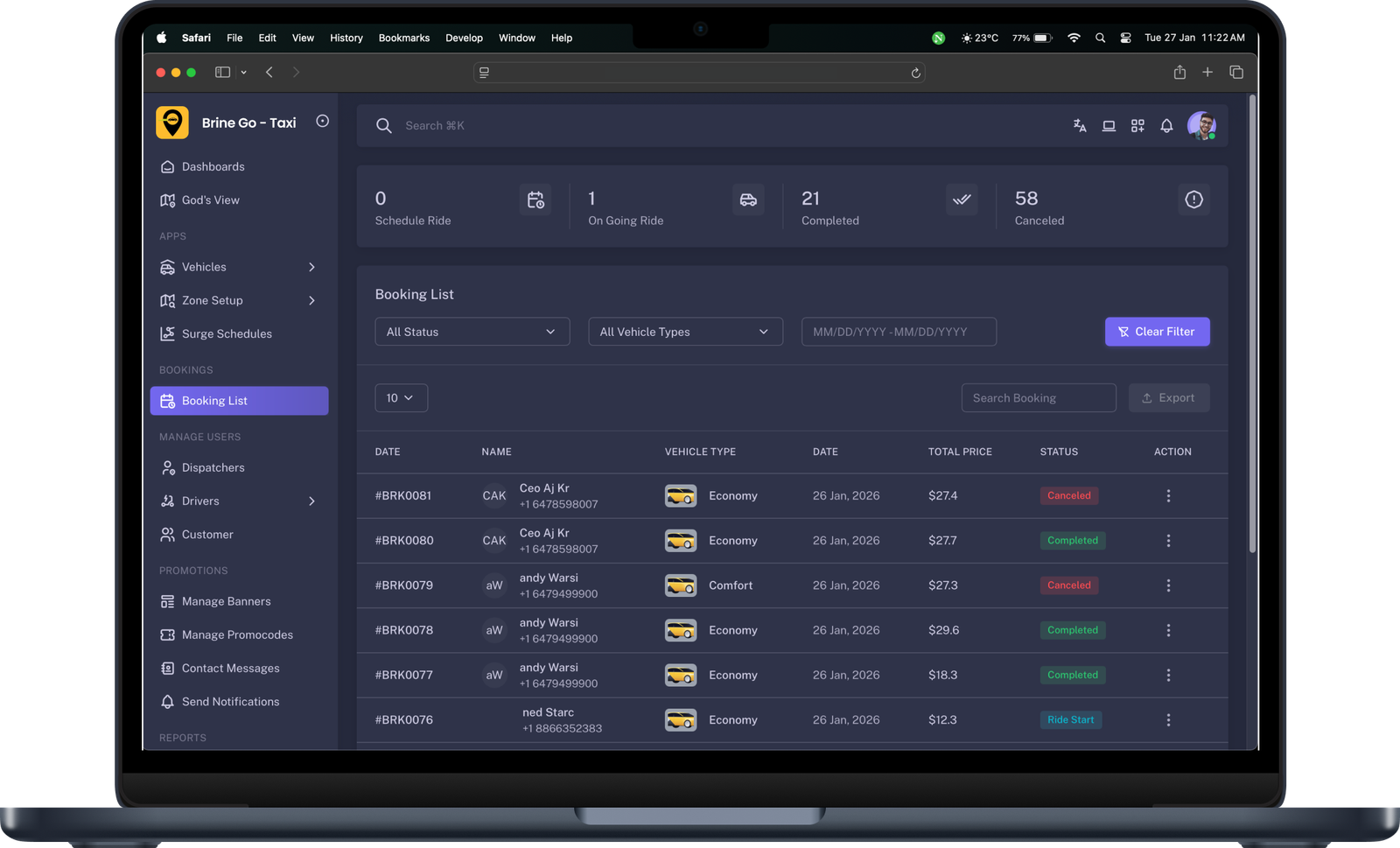This screenshot has width=1400, height=848.
Task: Open the All Status dropdown
Action: (x=472, y=332)
